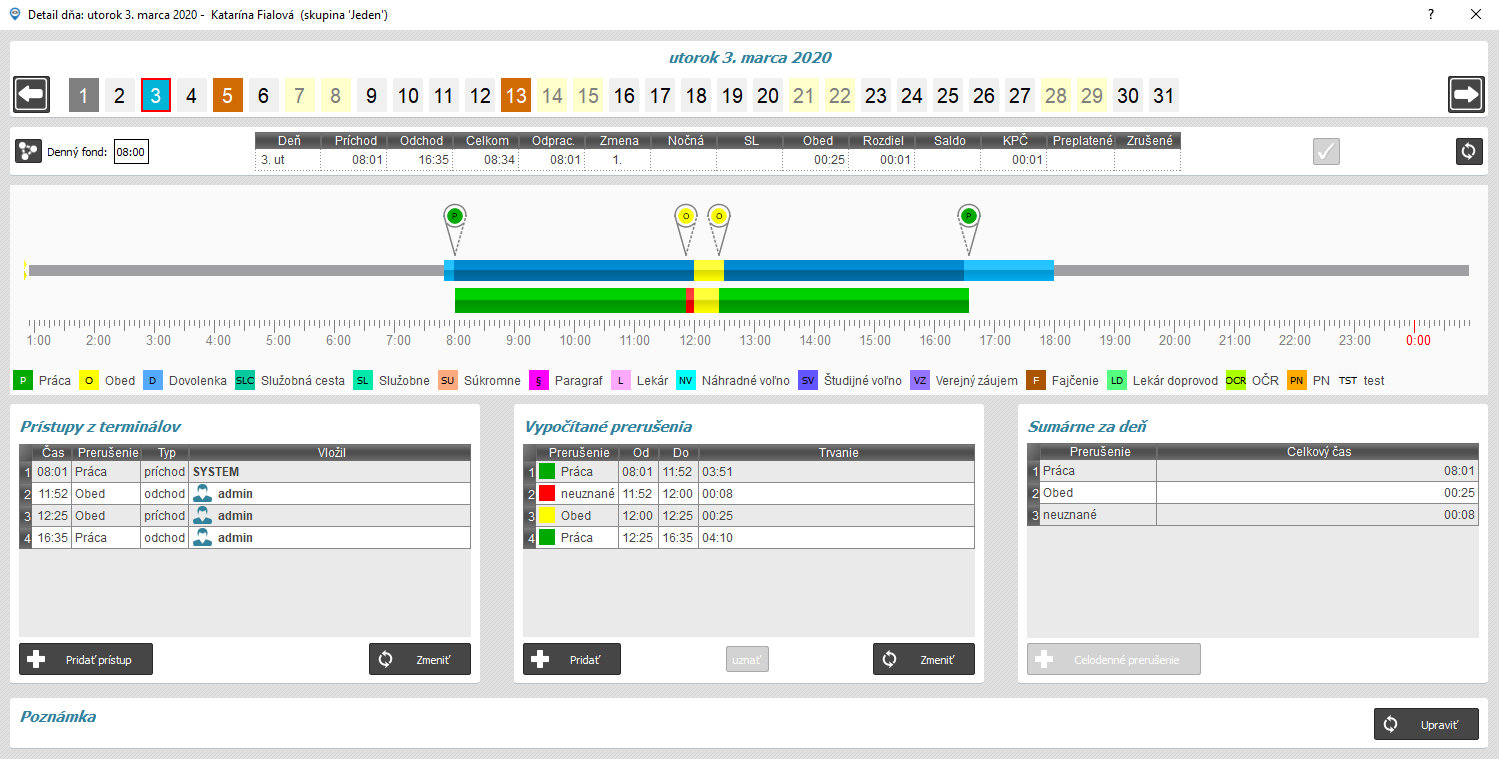1499x759 pixels.
Task: Select day 31 in the calendar strip
Action: pyautogui.click(x=1164, y=95)
